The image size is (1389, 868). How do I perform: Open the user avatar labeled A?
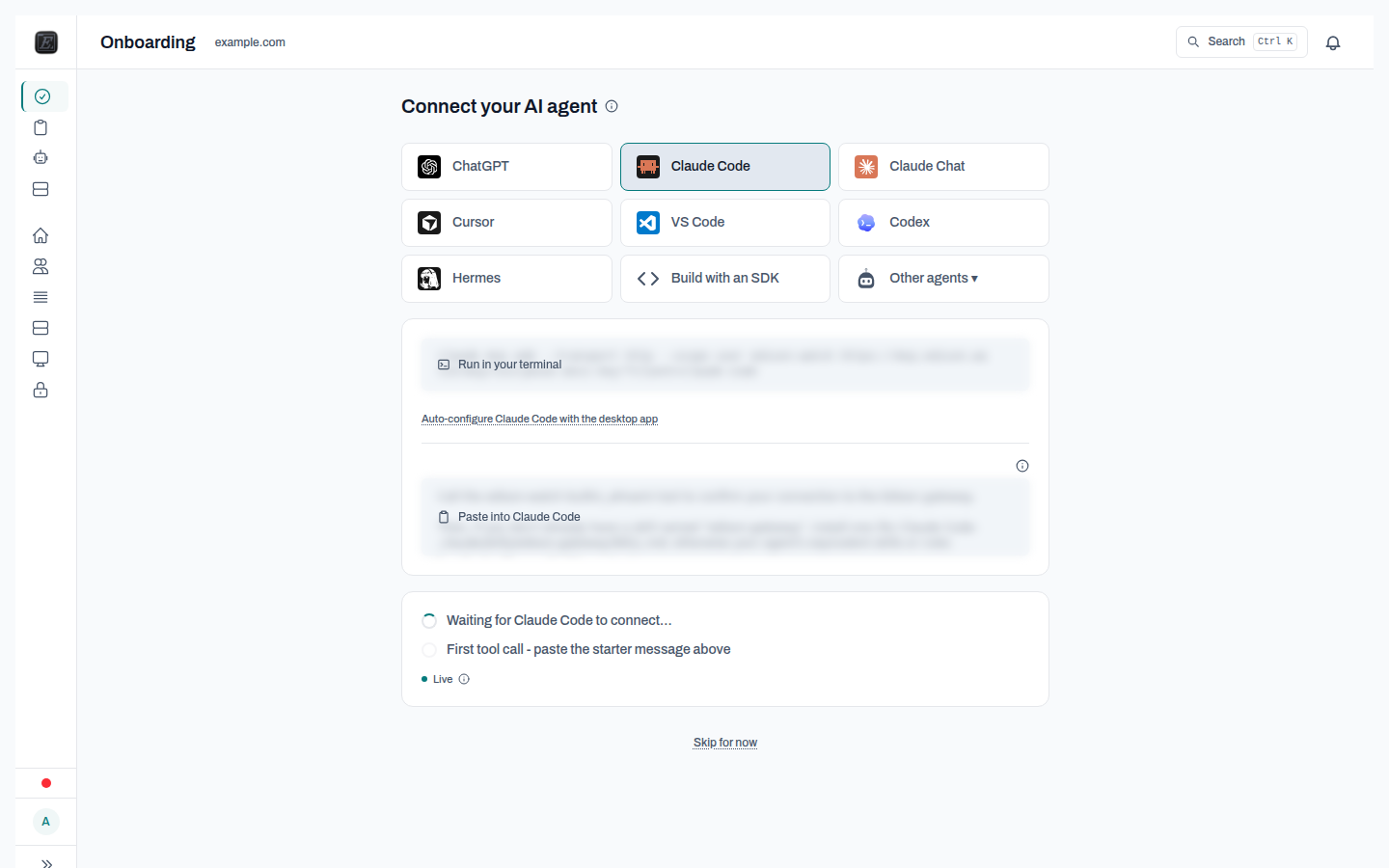(x=45, y=822)
